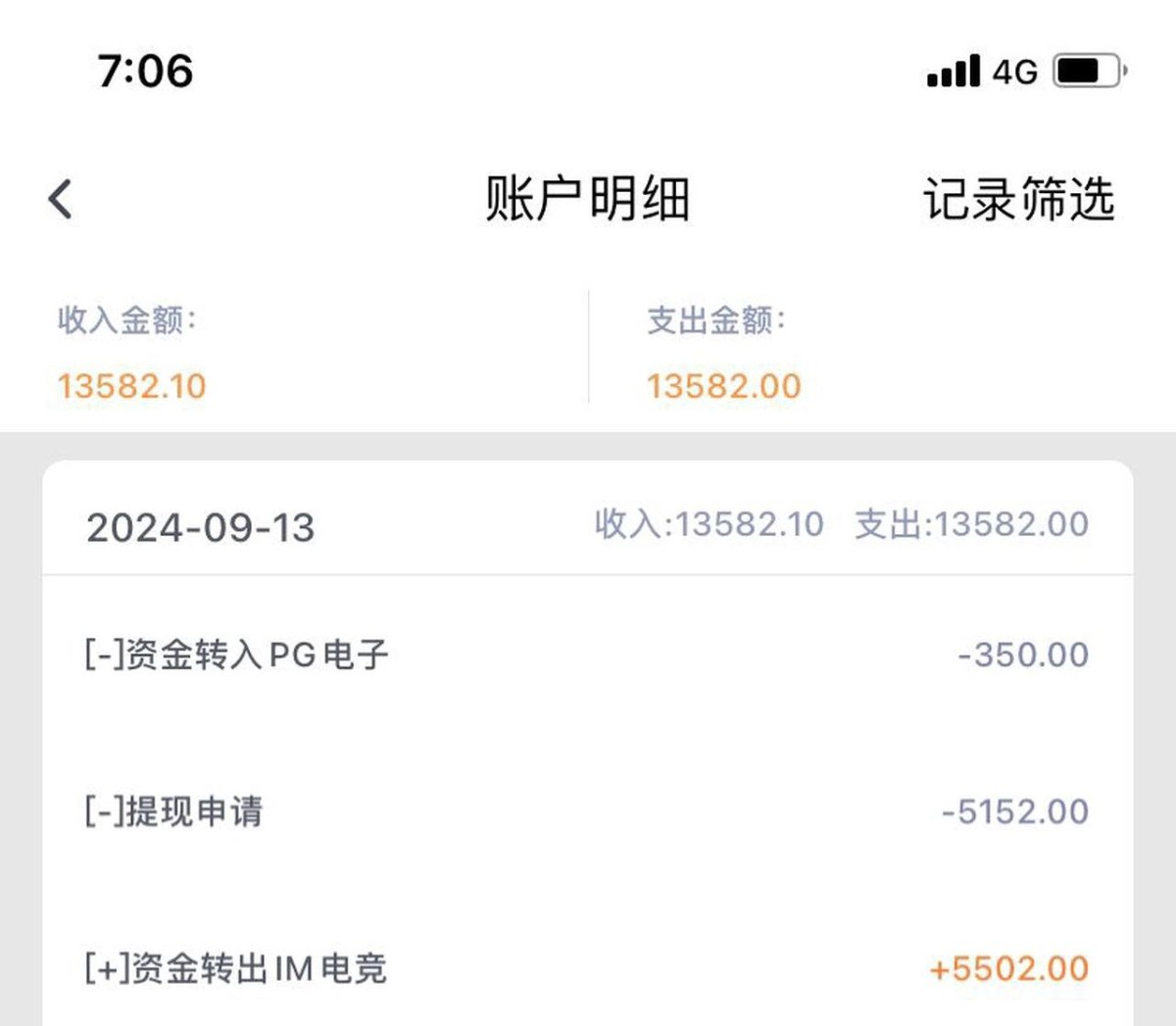This screenshot has width=1176, height=1026.
Task: Open the 记录筛选 record filter
Action: tap(1018, 199)
